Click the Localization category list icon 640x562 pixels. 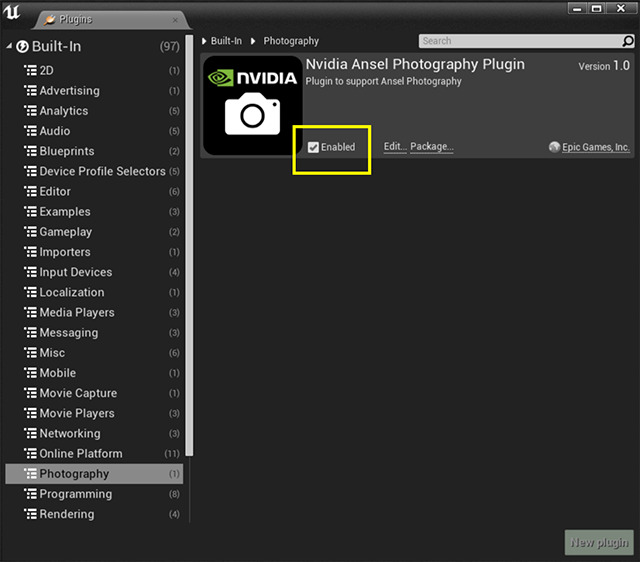31,292
